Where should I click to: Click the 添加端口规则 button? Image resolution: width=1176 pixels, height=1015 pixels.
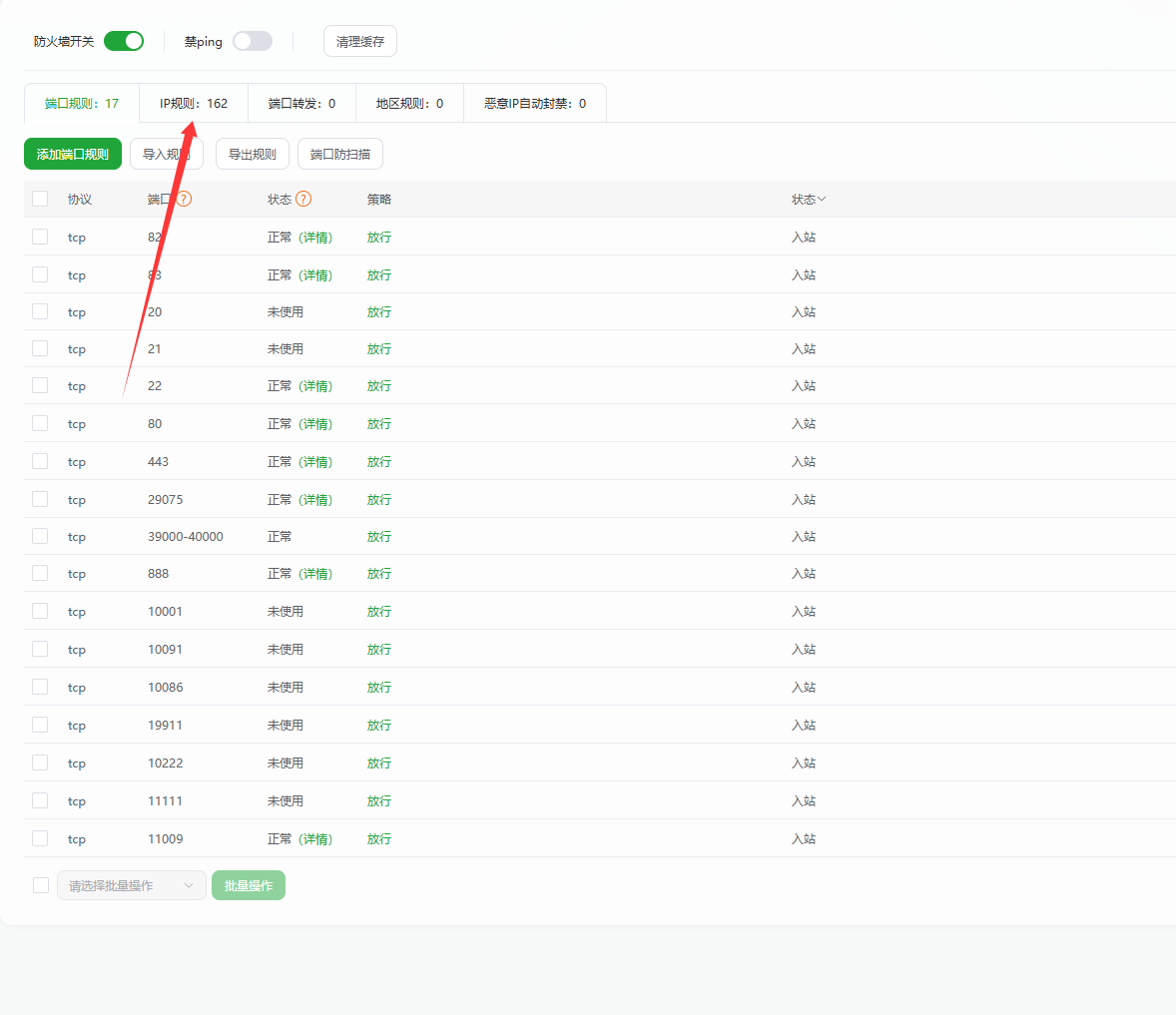click(73, 154)
